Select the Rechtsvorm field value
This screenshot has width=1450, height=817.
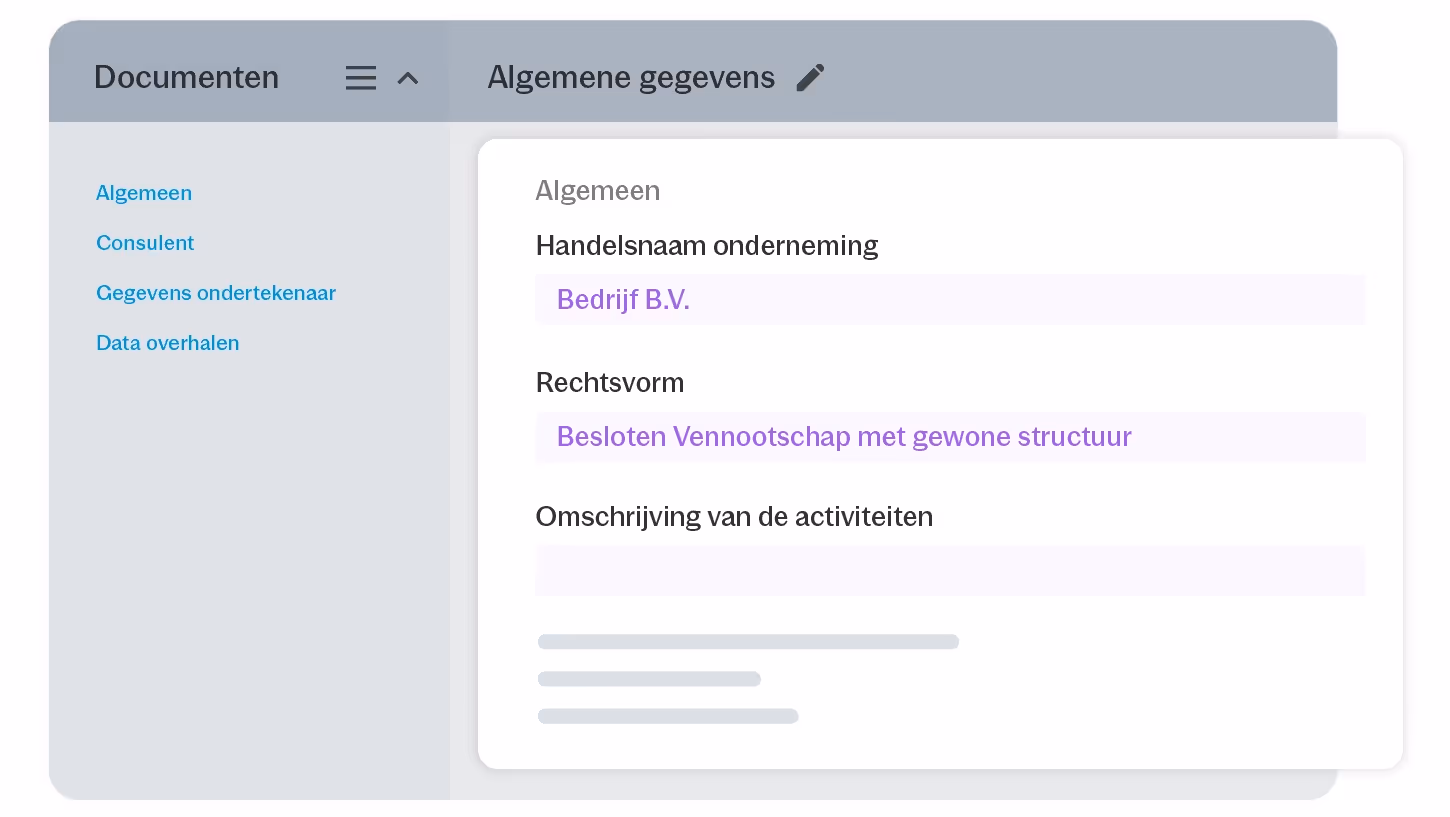click(950, 437)
